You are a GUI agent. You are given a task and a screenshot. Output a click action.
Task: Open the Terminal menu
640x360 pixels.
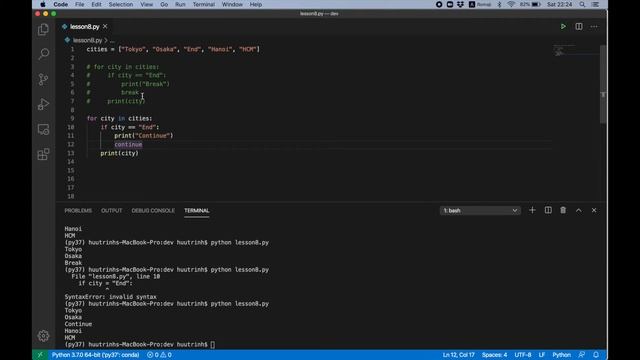click(x=204, y=4)
